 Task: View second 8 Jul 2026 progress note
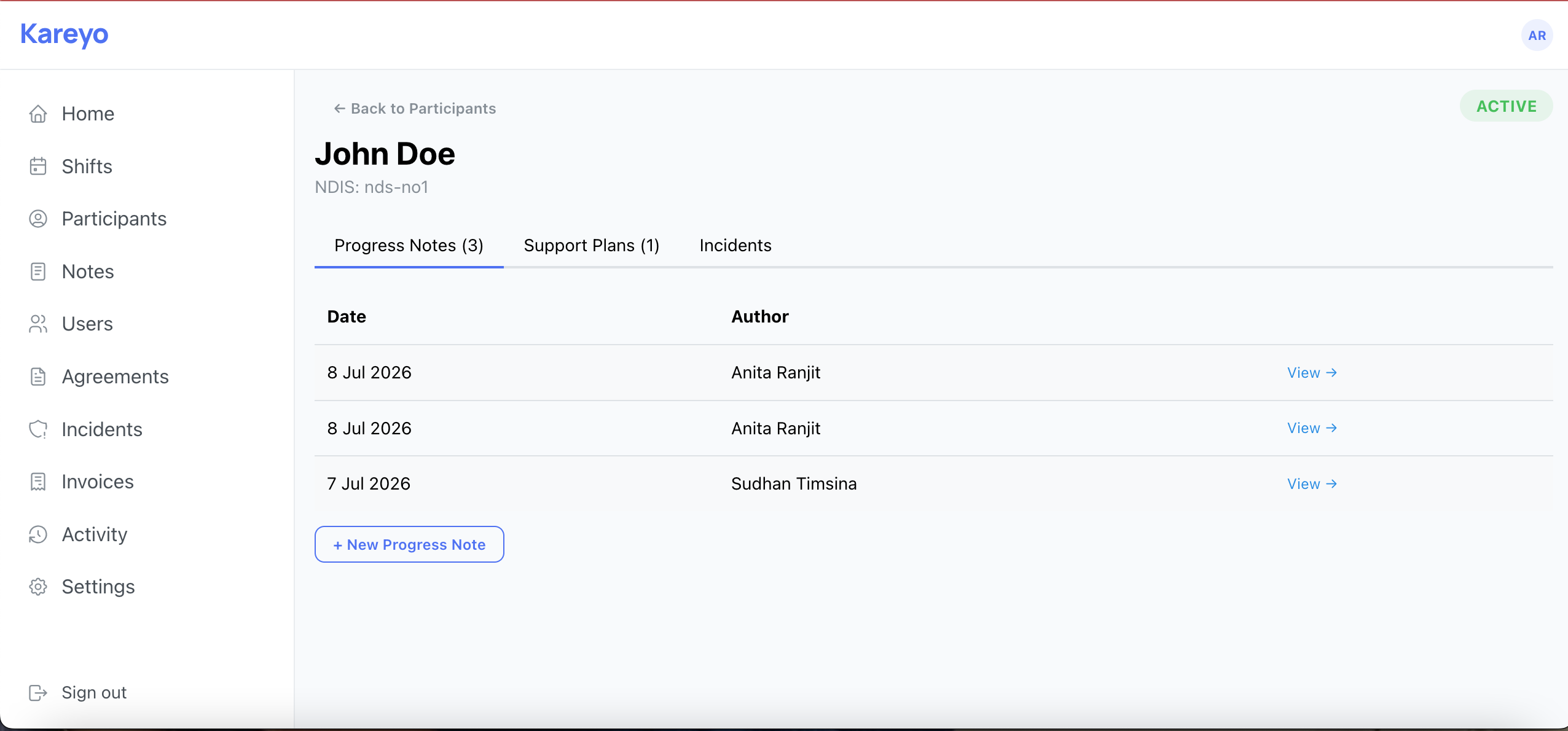click(x=1312, y=428)
